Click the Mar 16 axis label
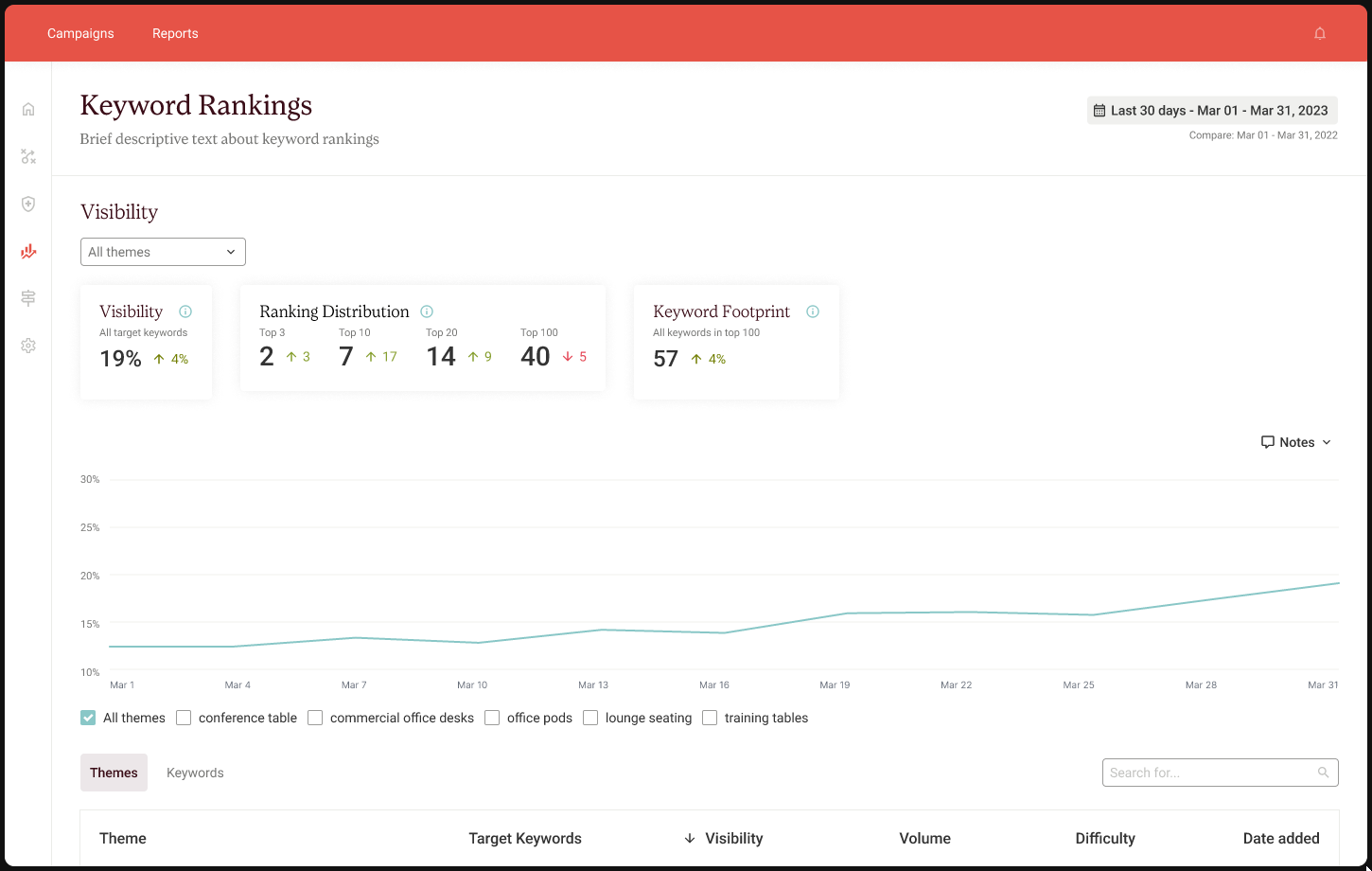Viewport: 1372px width, 871px height. point(714,684)
